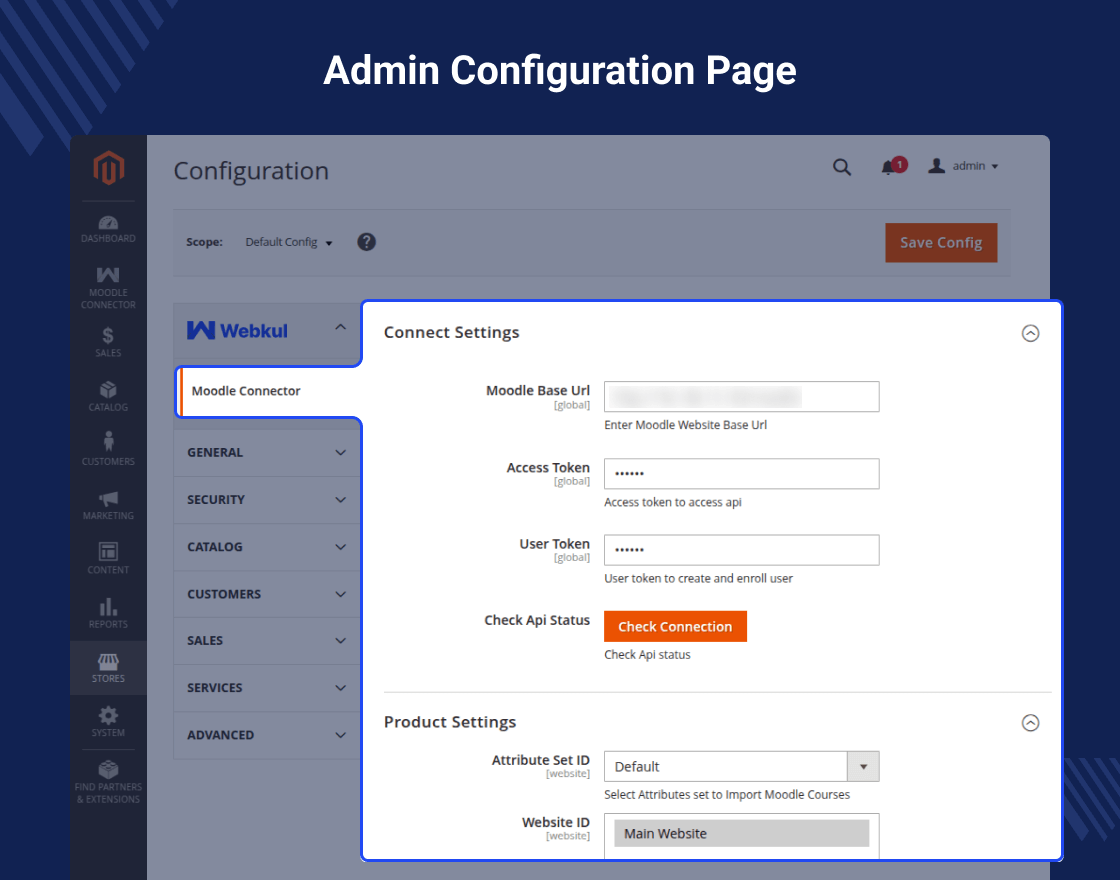Expand the GENERAL config section
The image size is (1120, 880).
pos(267,453)
